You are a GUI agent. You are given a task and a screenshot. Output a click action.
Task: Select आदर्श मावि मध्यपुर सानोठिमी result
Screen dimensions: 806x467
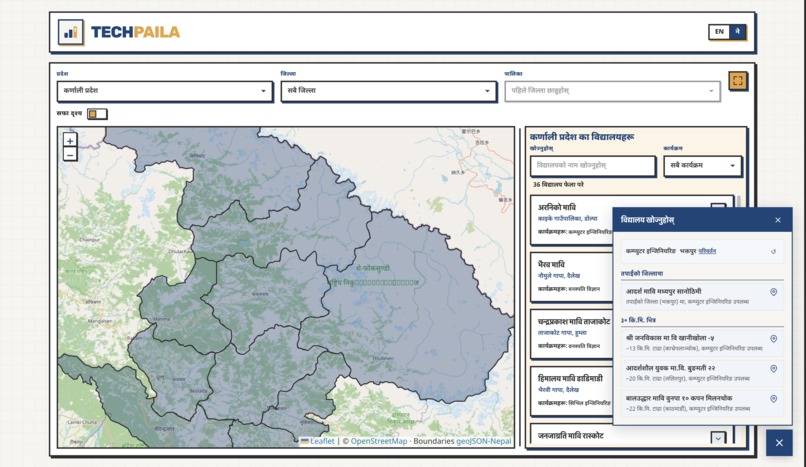(x=702, y=296)
